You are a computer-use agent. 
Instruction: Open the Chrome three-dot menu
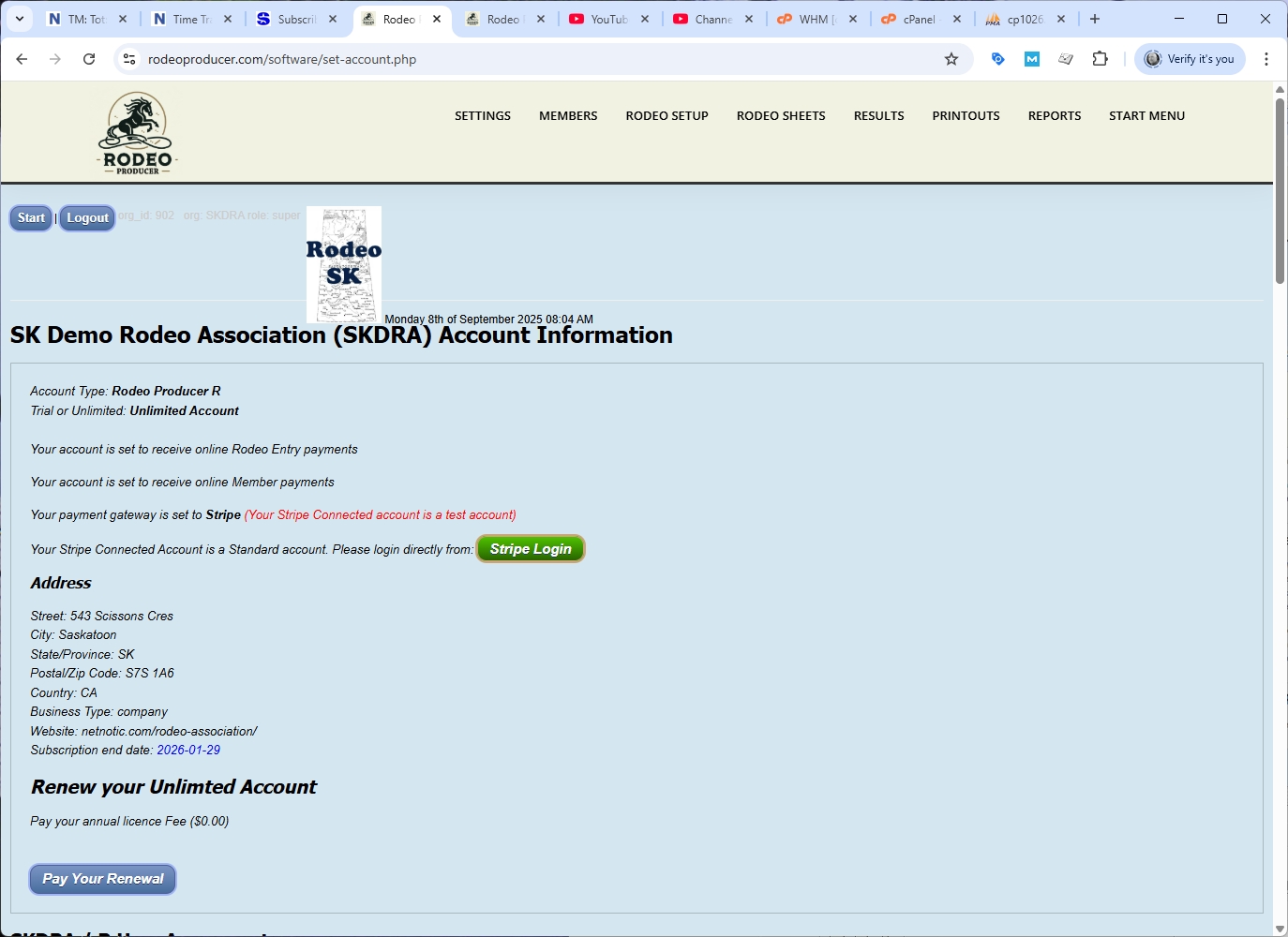(x=1266, y=59)
